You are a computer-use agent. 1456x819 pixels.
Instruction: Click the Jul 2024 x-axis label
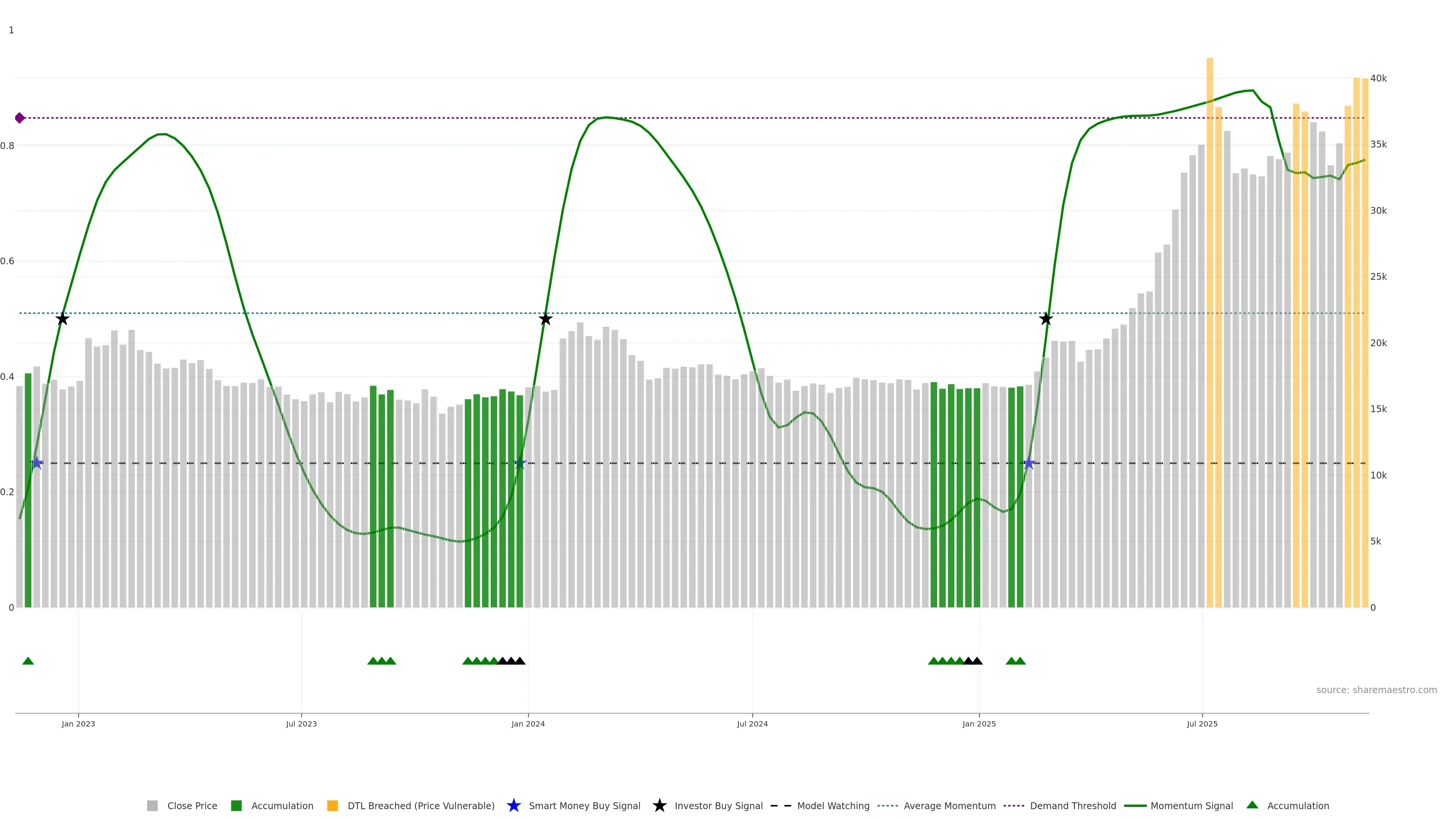tap(752, 724)
